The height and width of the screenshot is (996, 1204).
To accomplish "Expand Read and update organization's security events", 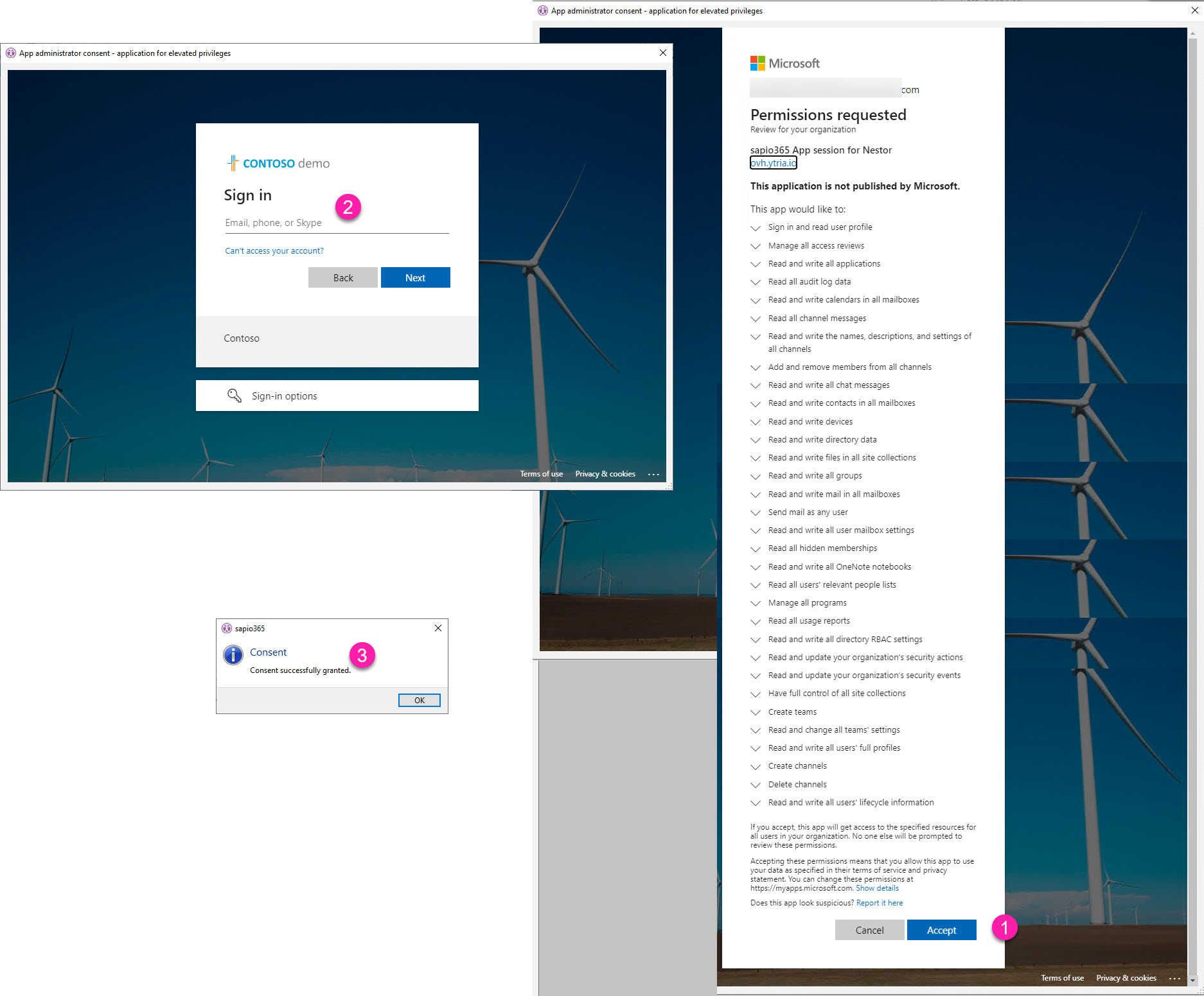I will [x=756, y=676].
